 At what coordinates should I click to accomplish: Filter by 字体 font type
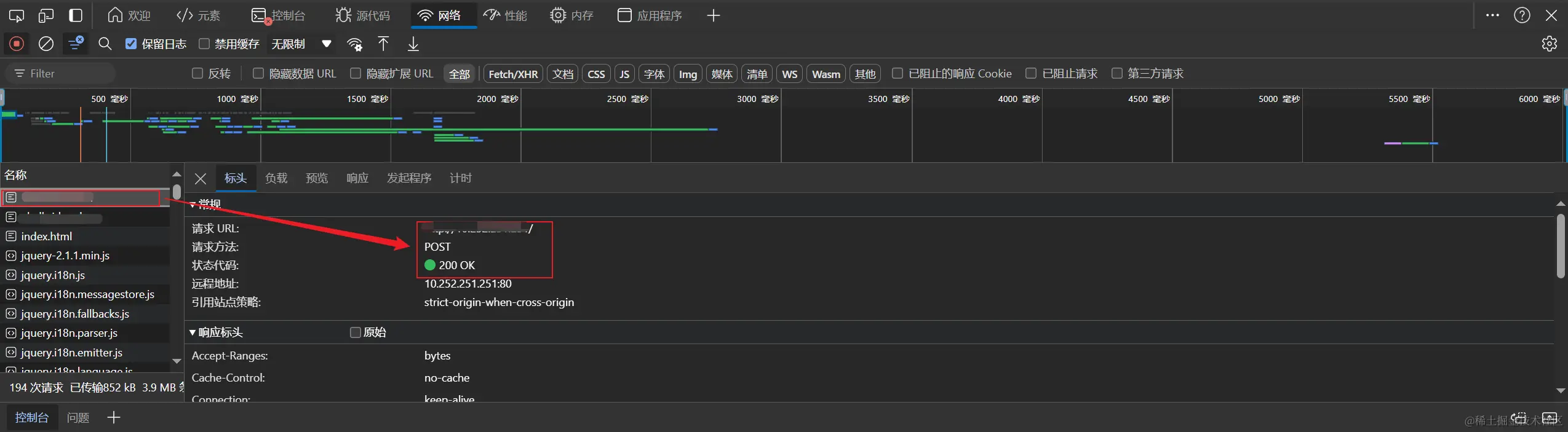click(x=654, y=74)
